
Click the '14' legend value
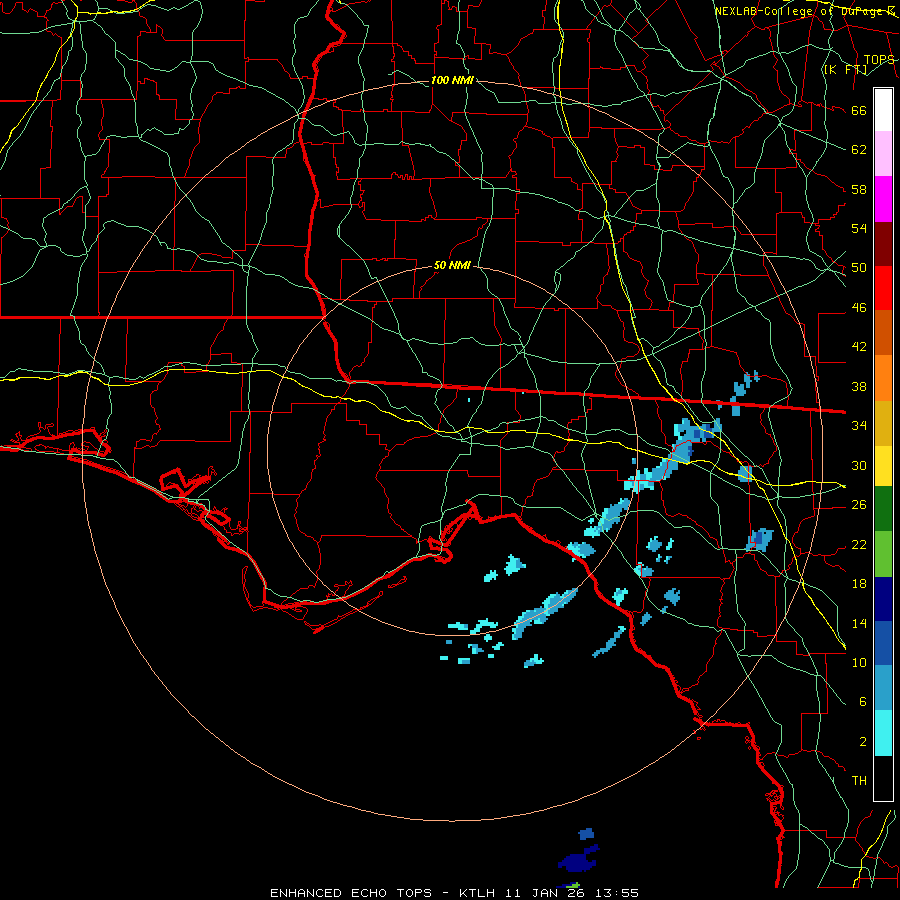point(859,623)
